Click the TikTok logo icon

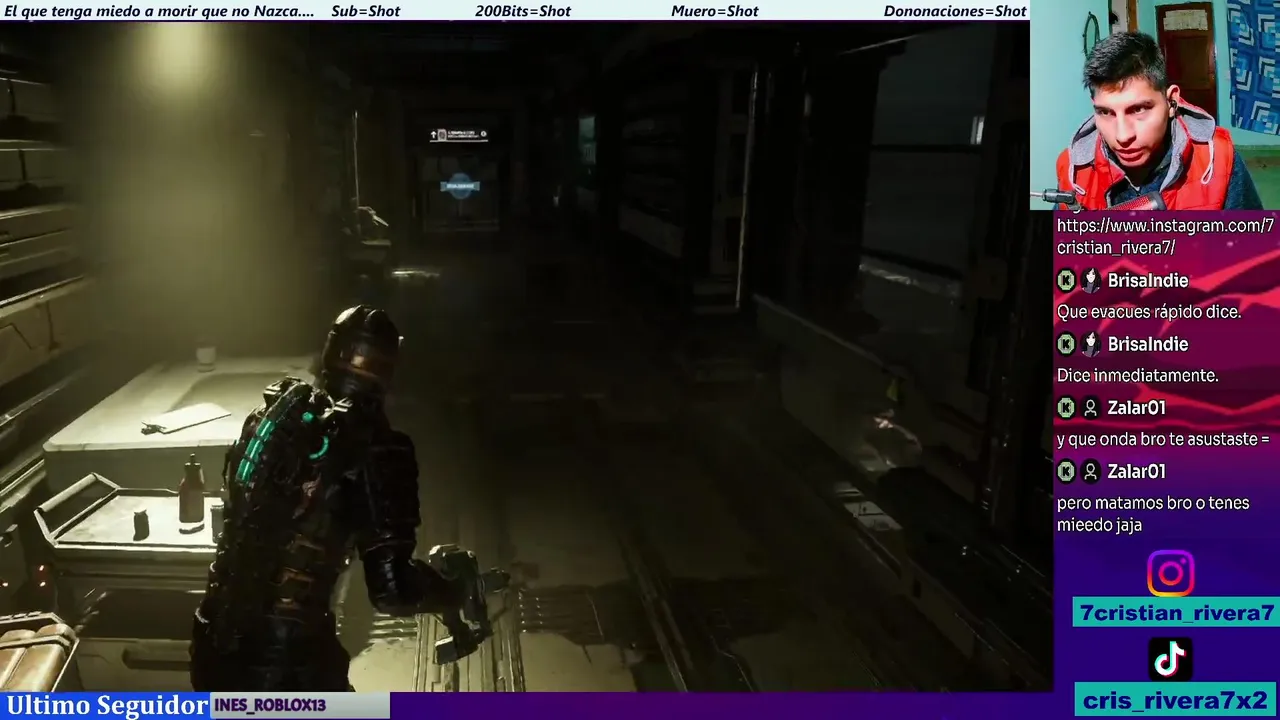click(1170, 659)
